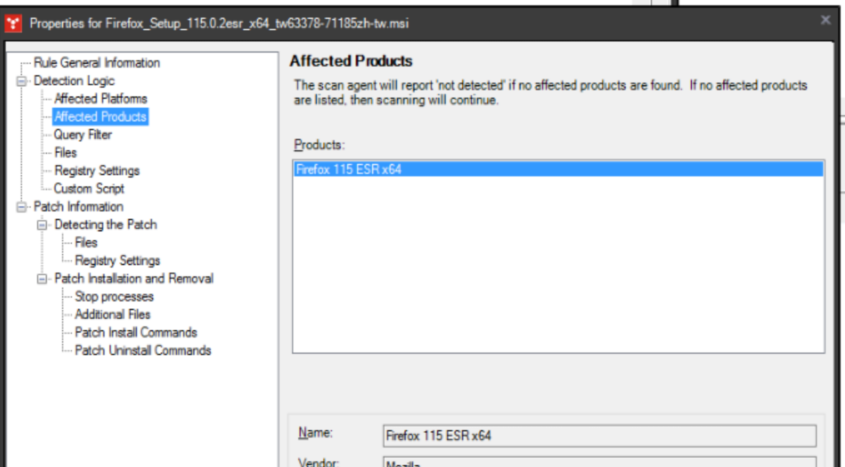Collapse the Patch Information tree node
845x467 pixels.
22,207
